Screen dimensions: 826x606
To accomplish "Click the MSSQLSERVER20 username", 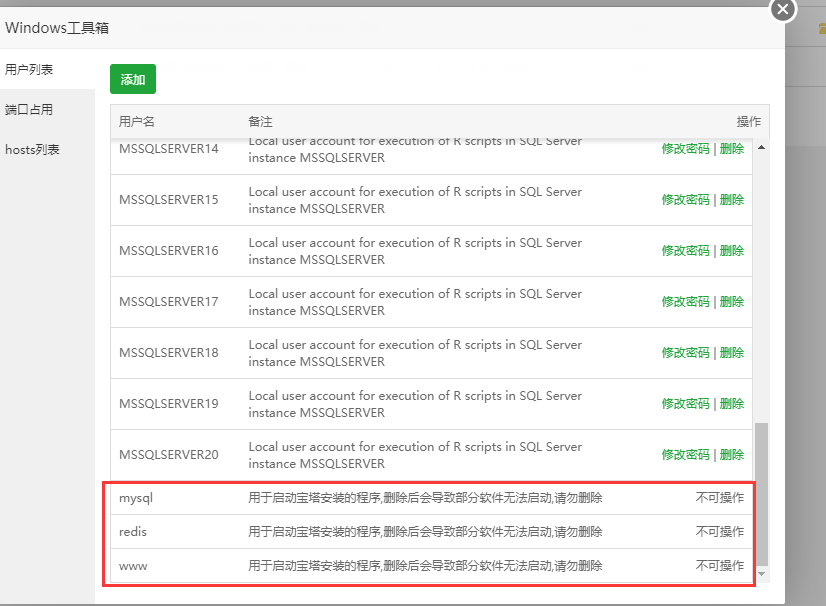I will [x=169, y=454].
